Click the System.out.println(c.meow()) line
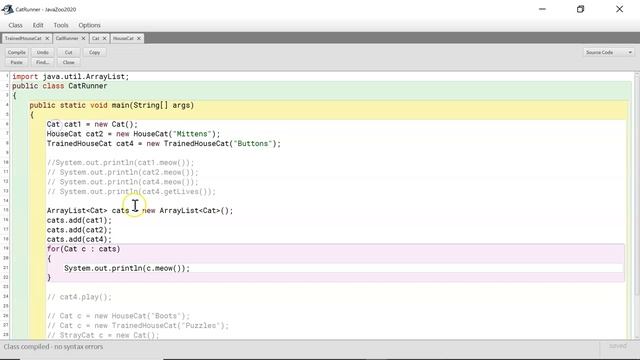 127,268
